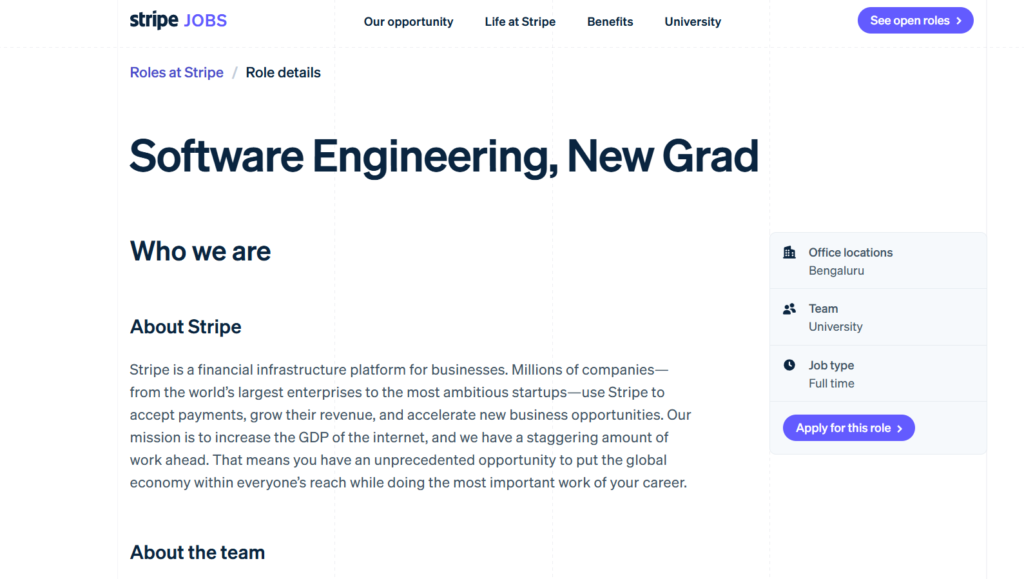1024x579 pixels.
Task: Click the chevron arrow inside See open roles
Action: [x=958, y=20]
